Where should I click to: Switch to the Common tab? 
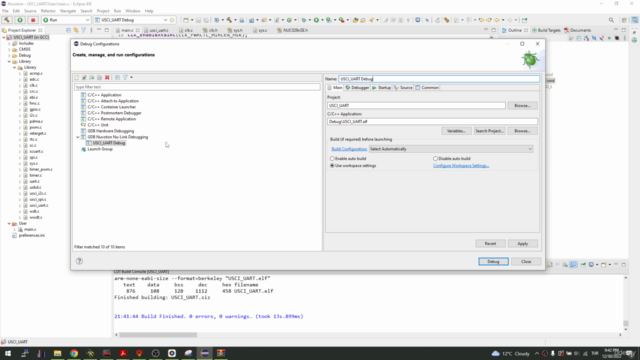(427, 88)
